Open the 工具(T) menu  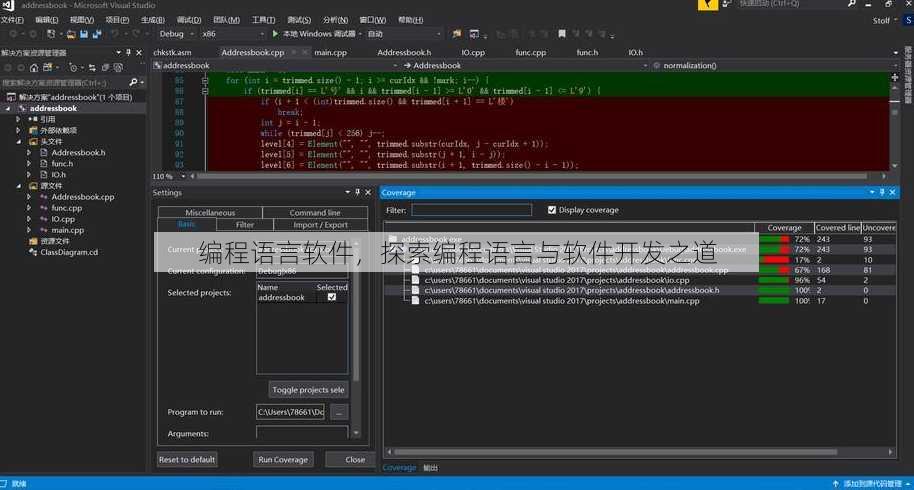click(x=263, y=20)
